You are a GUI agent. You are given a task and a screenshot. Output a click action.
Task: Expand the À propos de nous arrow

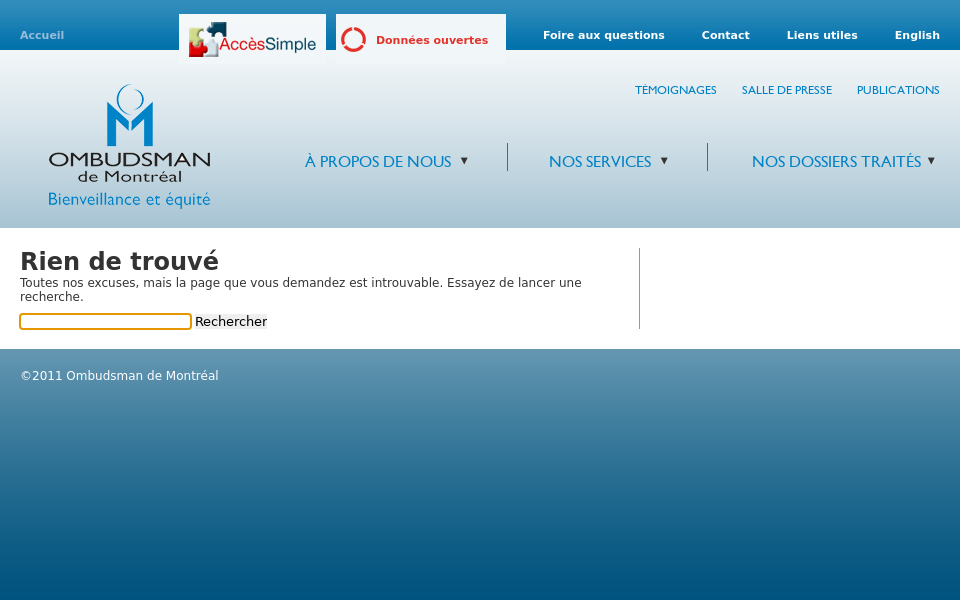(464, 160)
